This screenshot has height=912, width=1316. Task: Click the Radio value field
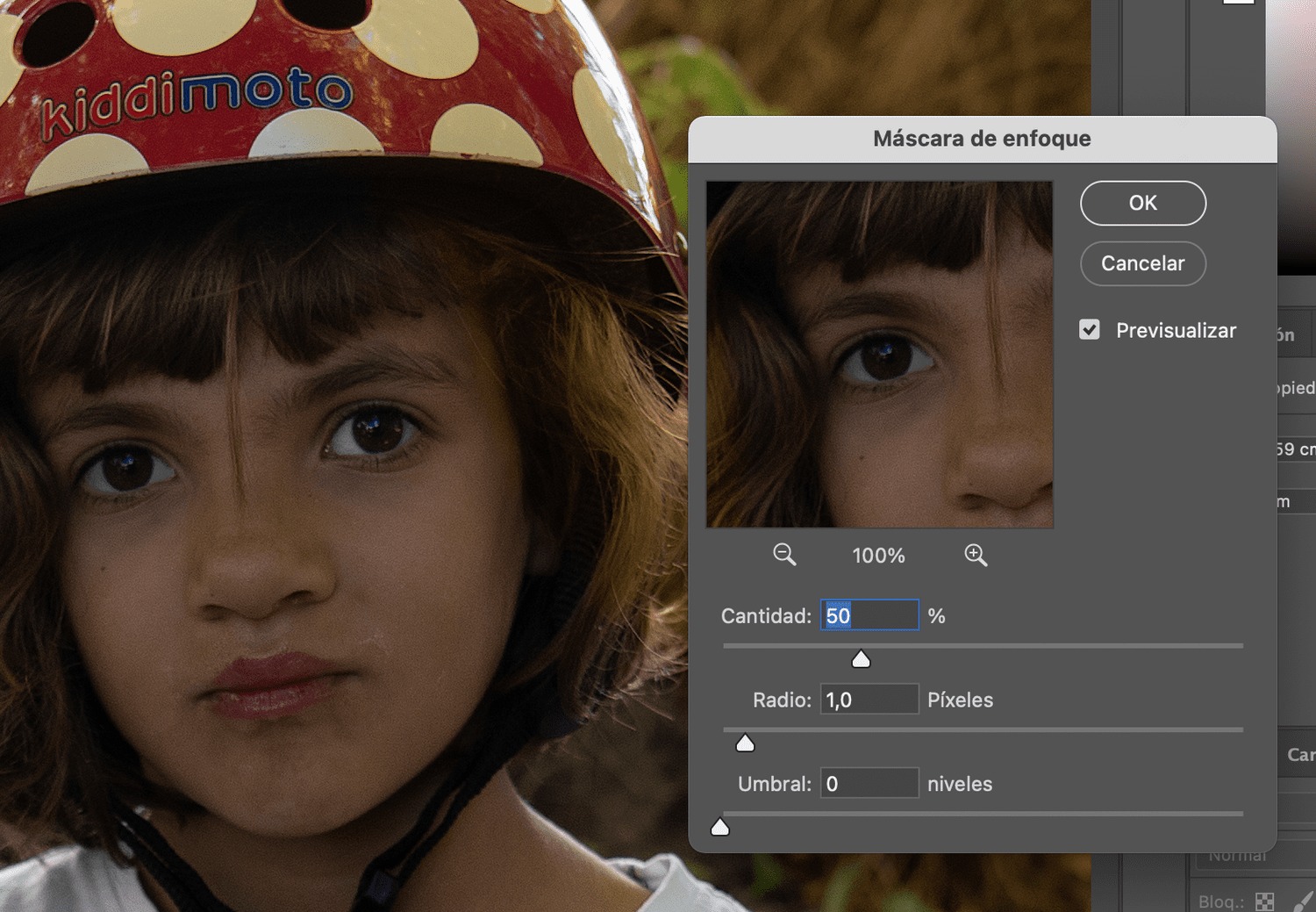point(869,700)
